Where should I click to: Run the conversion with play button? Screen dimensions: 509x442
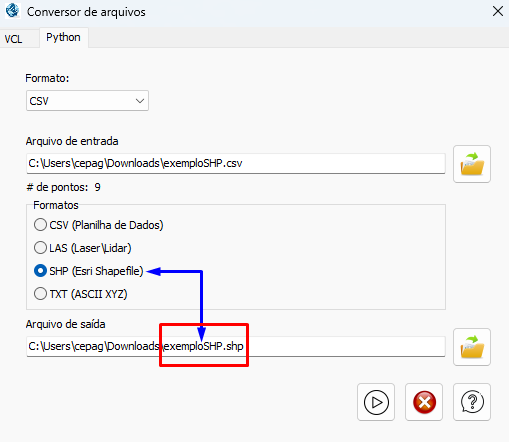click(376, 402)
